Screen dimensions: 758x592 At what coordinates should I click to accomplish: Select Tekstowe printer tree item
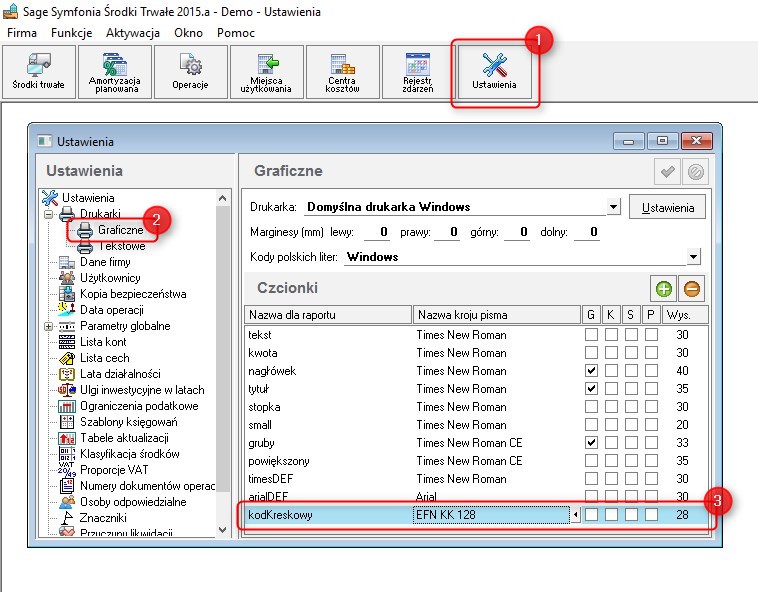[x=122, y=246]
